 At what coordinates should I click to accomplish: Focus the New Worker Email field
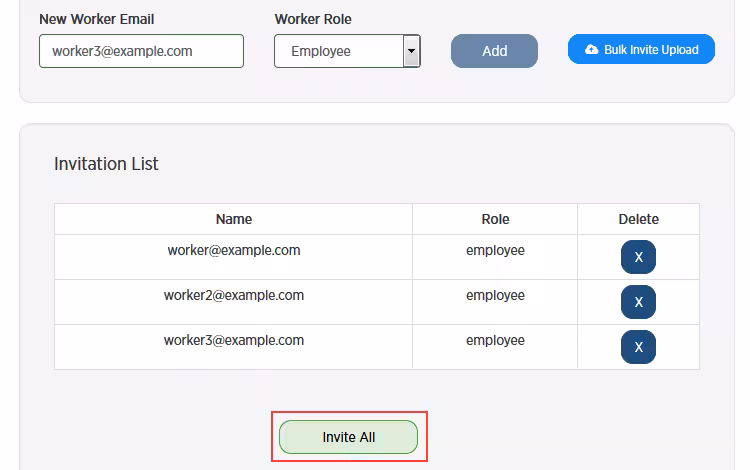(x=142, y=51)
